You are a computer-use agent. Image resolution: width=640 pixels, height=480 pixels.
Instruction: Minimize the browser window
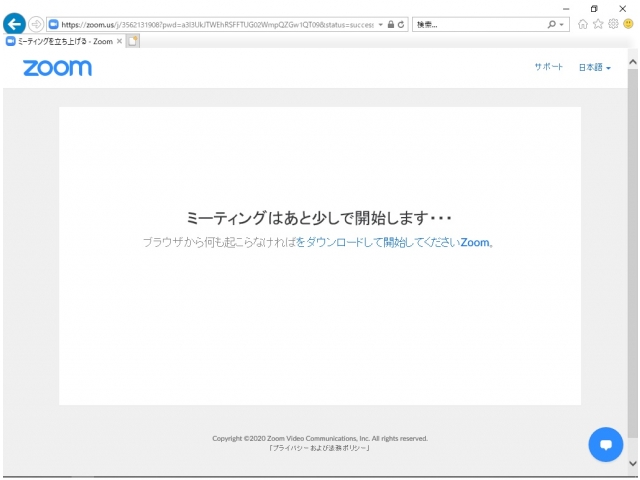pyautogui.click(x=566, y=9)
